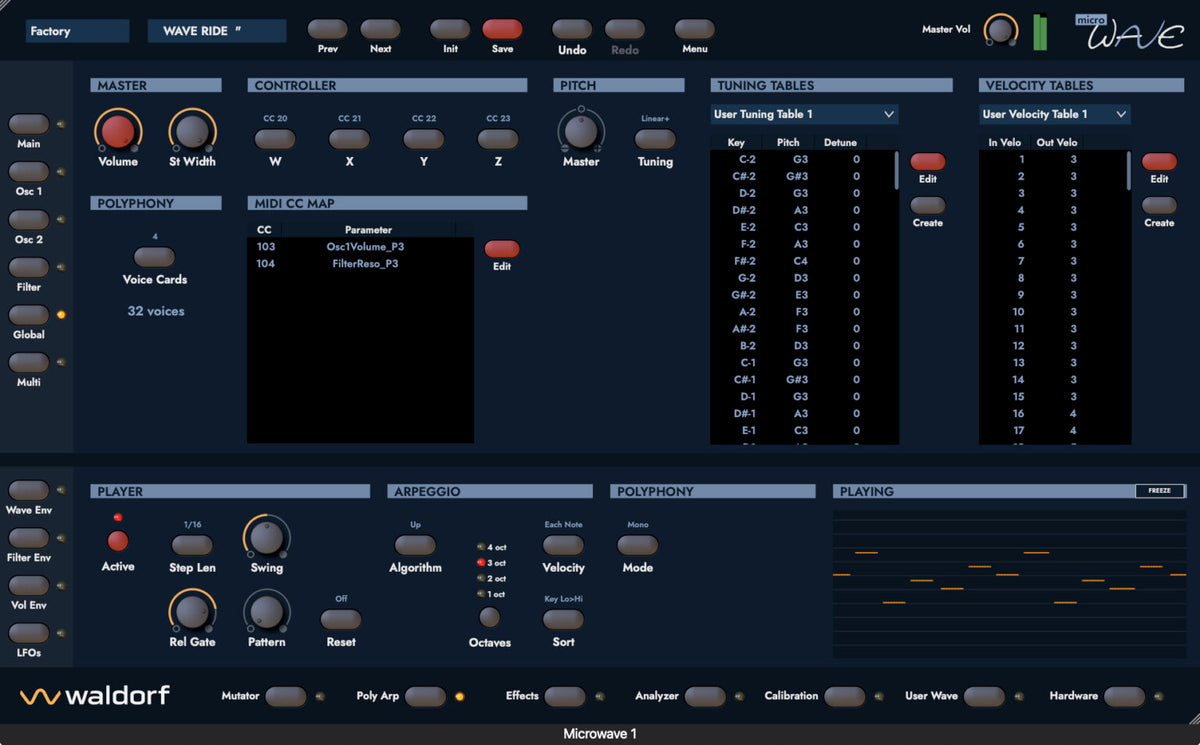1200x745 pixels.
Task: Click the red Save button
Action: [x=502, y=30]
